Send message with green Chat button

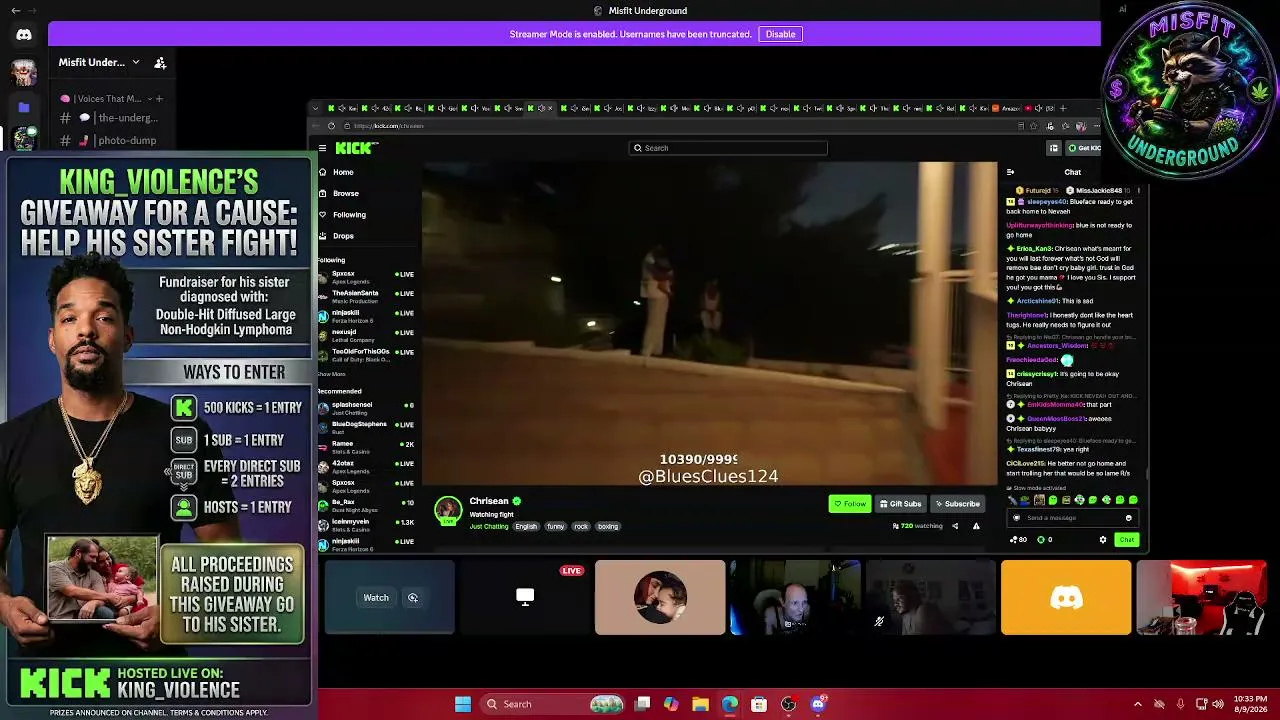1127,540
